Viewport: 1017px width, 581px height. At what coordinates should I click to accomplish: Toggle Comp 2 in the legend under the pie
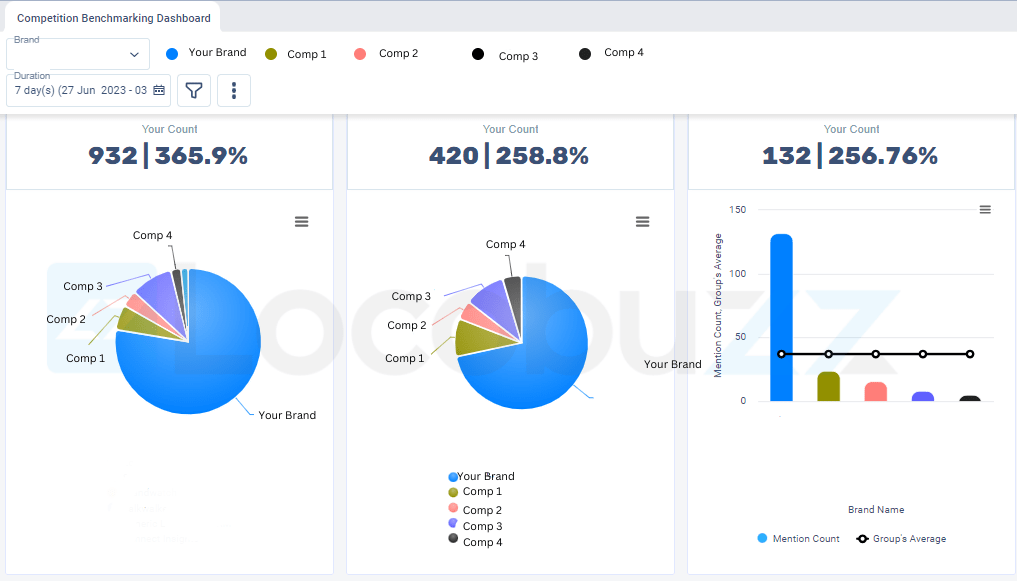point(475,510)
